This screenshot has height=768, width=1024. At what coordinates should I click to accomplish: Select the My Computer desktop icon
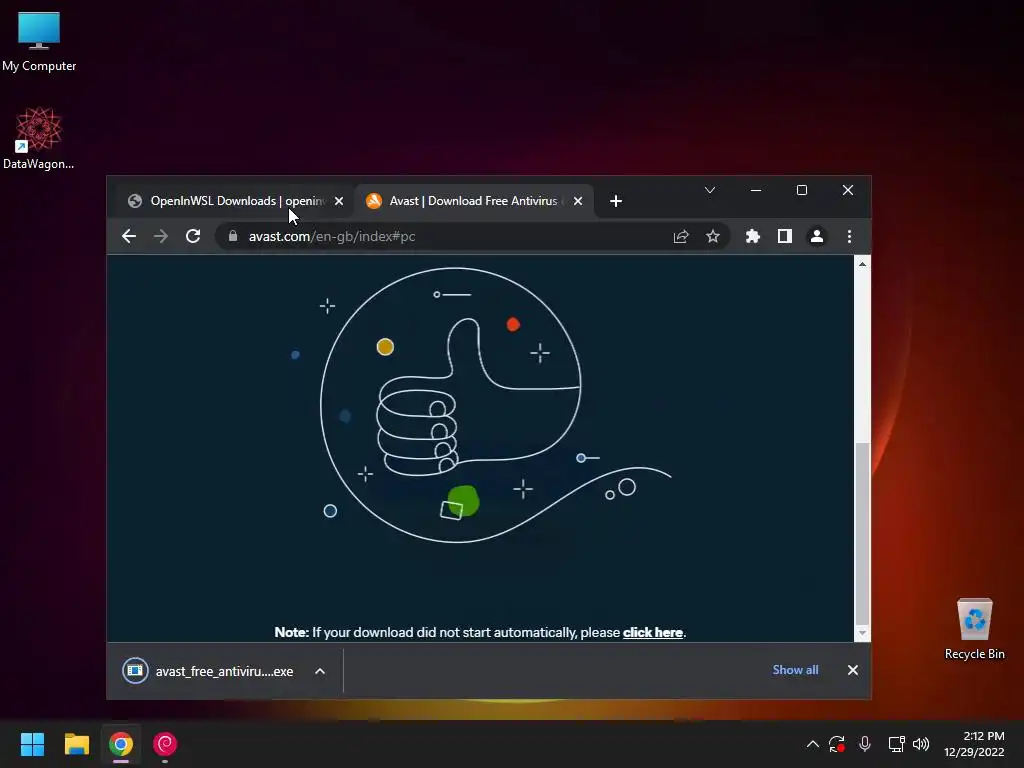coord(39,42)
